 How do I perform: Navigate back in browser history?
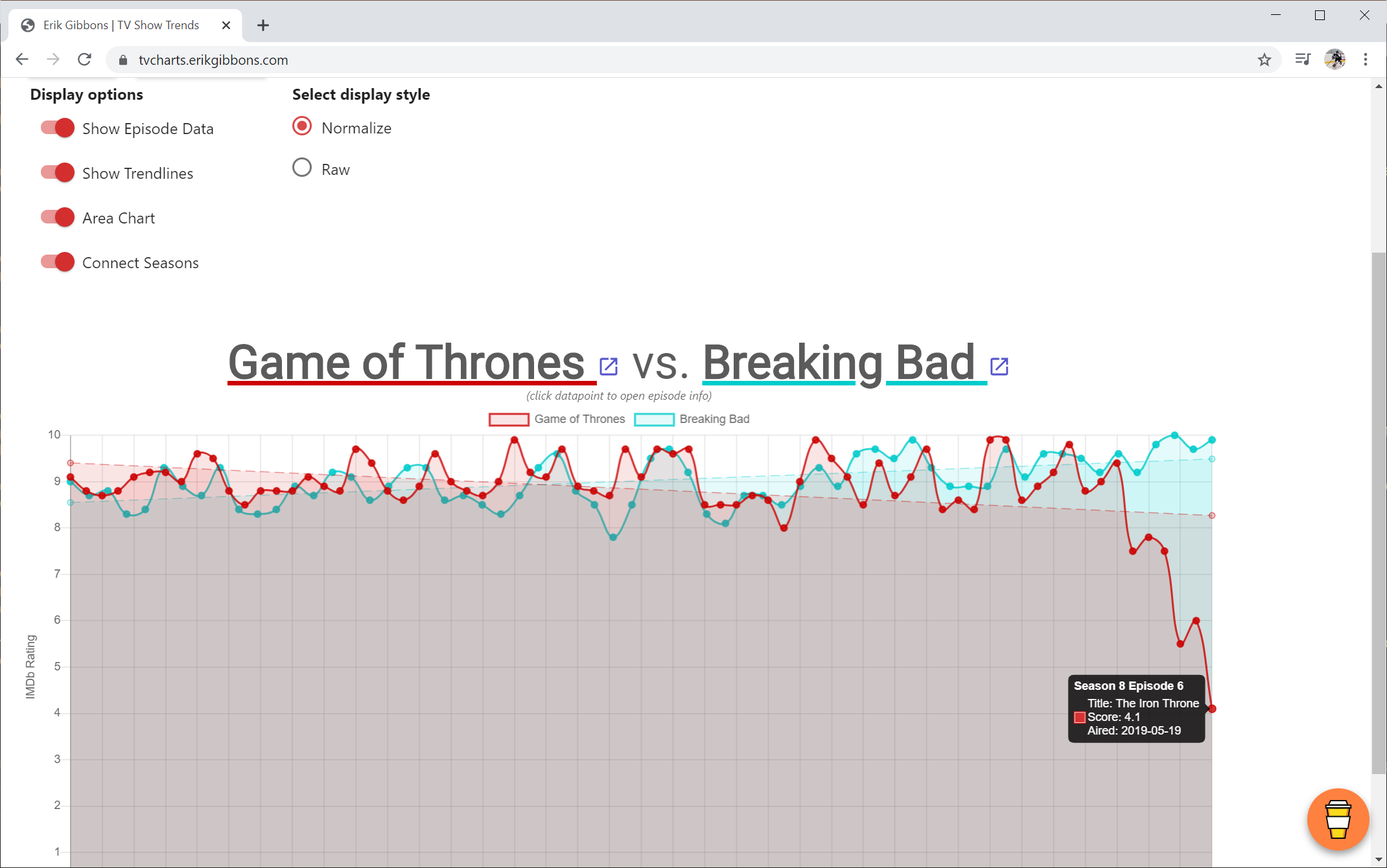click(21, 59)
